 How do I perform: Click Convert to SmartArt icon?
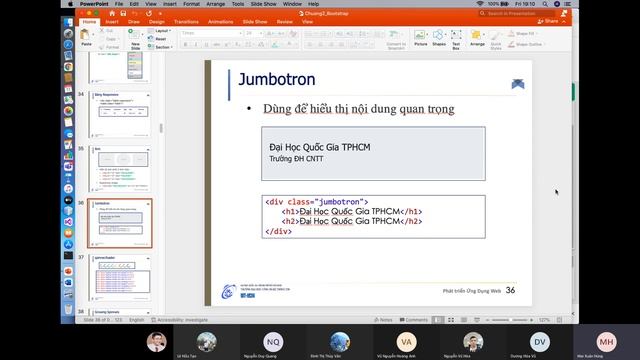(x=394, y=35)
